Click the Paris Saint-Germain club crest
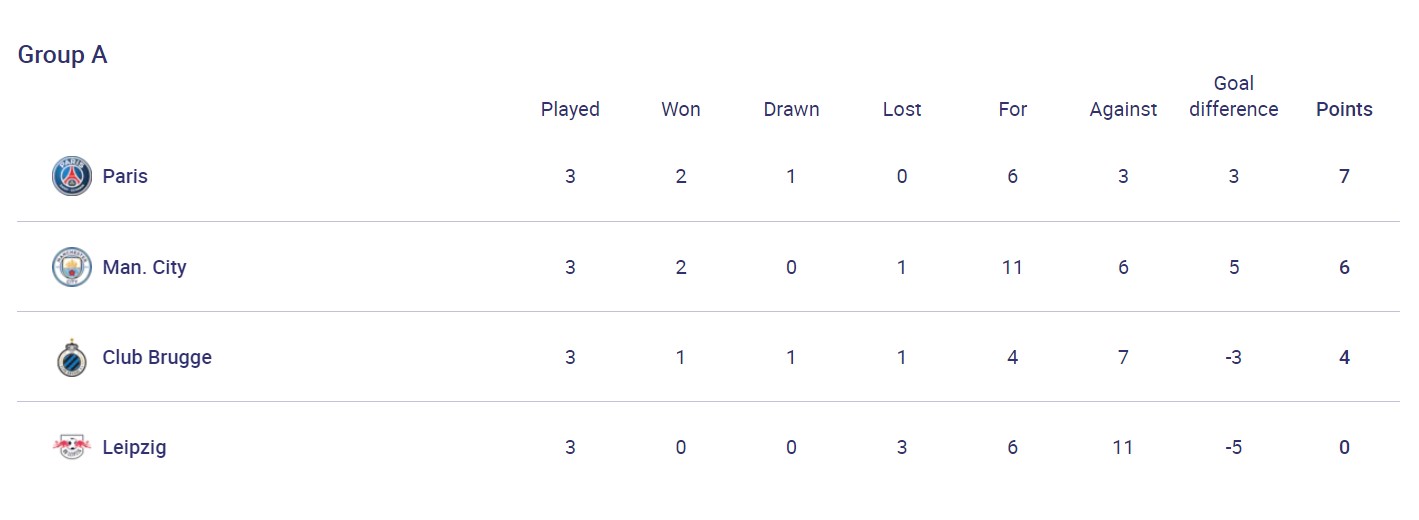The image size is (1419, 520). click(x=71, y=176)
